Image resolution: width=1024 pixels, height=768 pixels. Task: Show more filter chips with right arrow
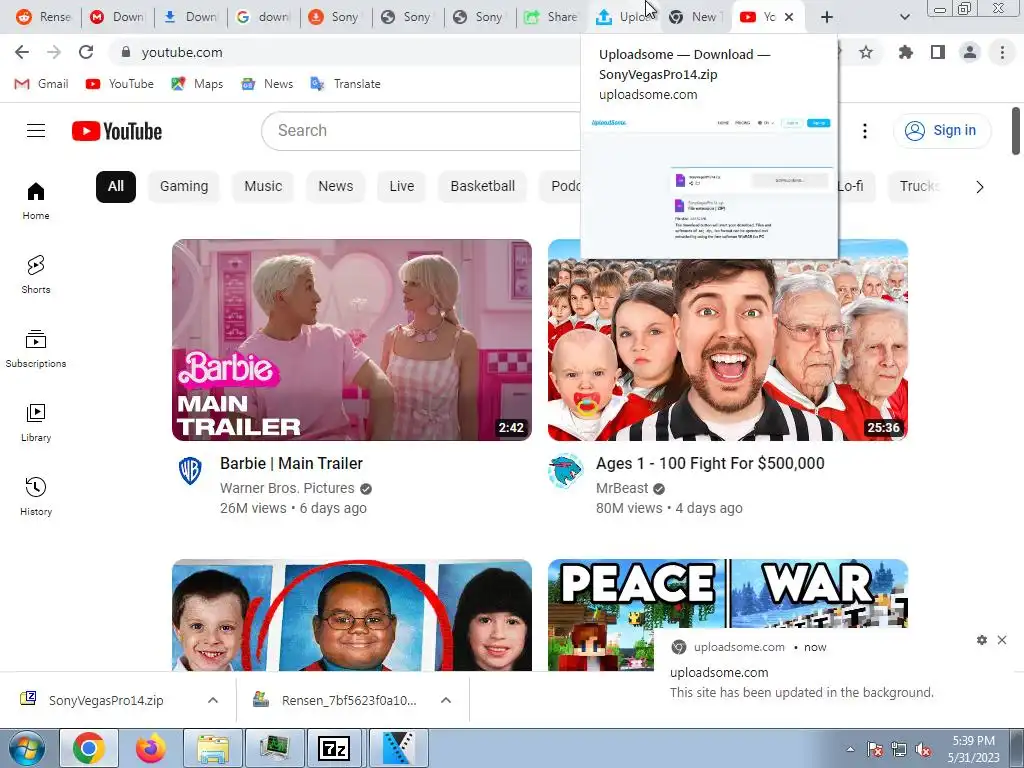[979, 187]
